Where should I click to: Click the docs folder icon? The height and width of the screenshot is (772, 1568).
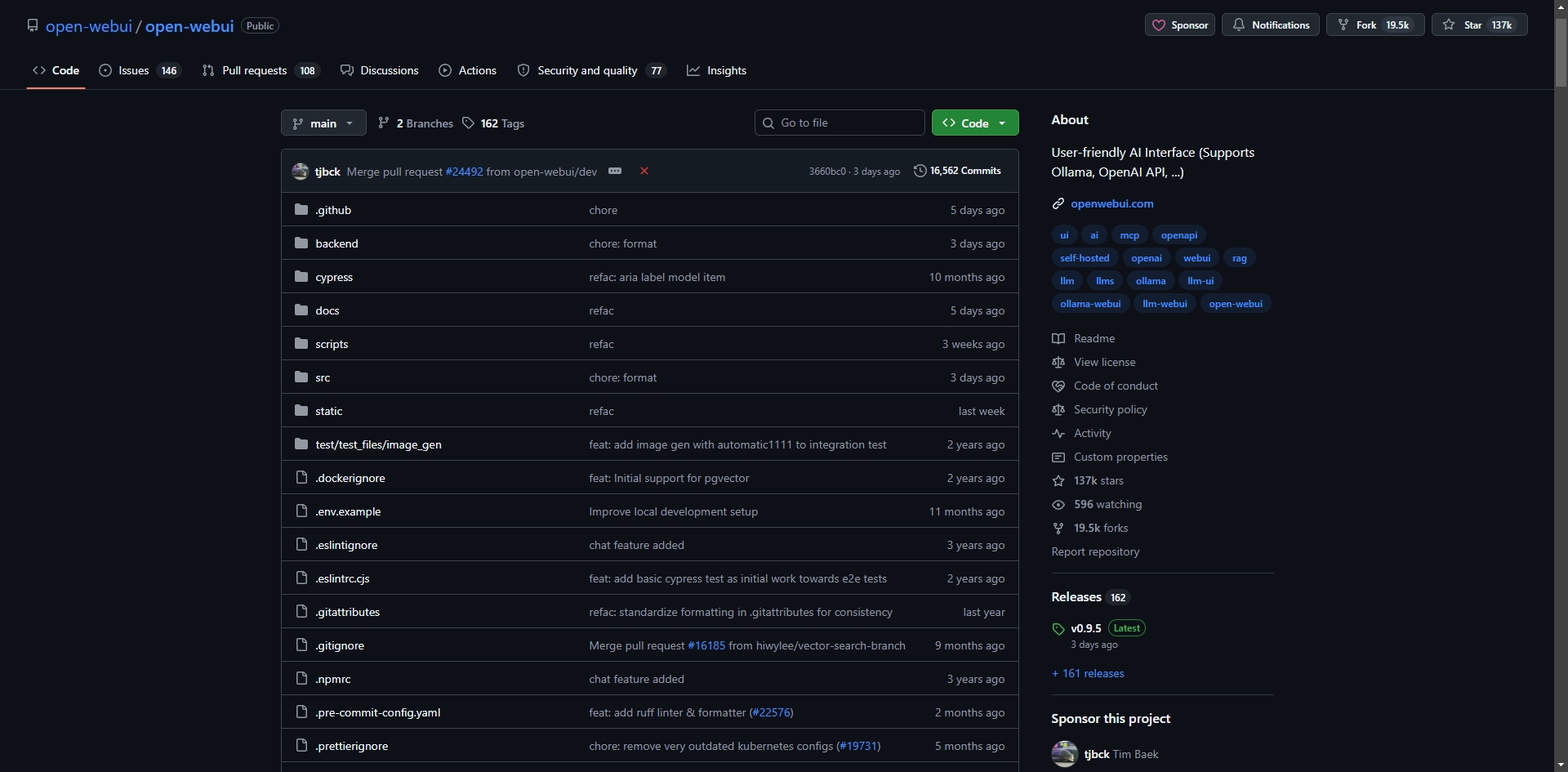click(301, 310)
